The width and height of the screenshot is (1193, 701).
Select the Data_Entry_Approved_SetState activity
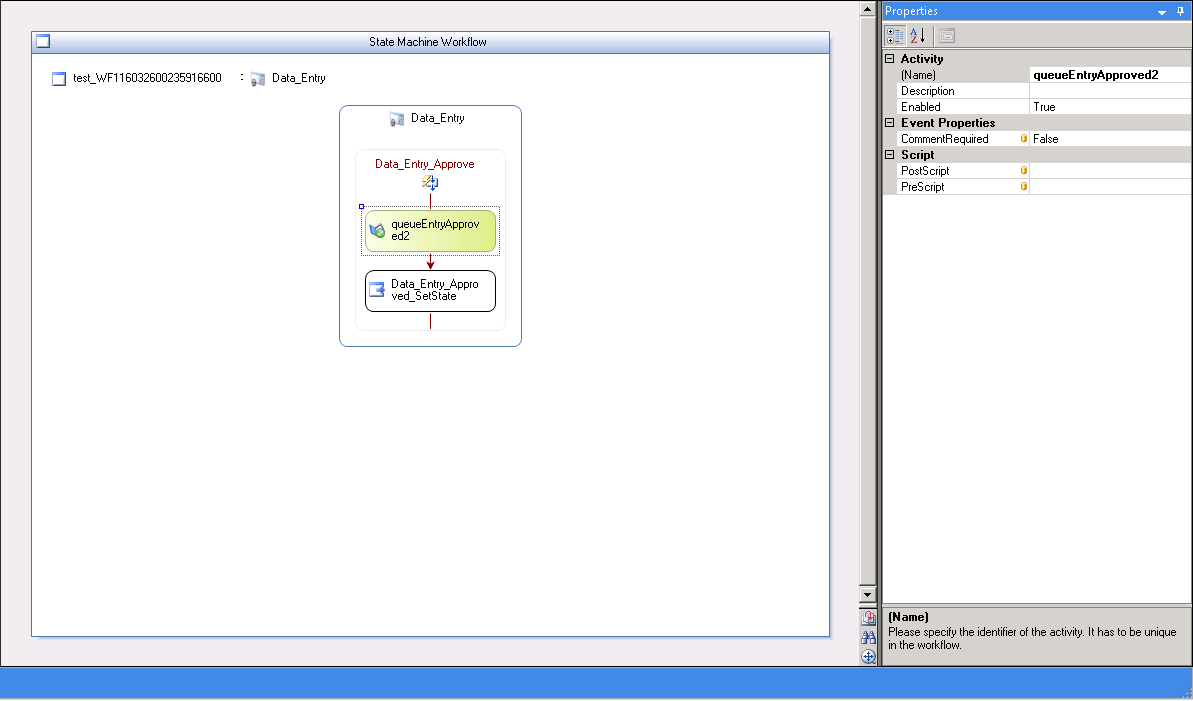[x=430, y=290]
